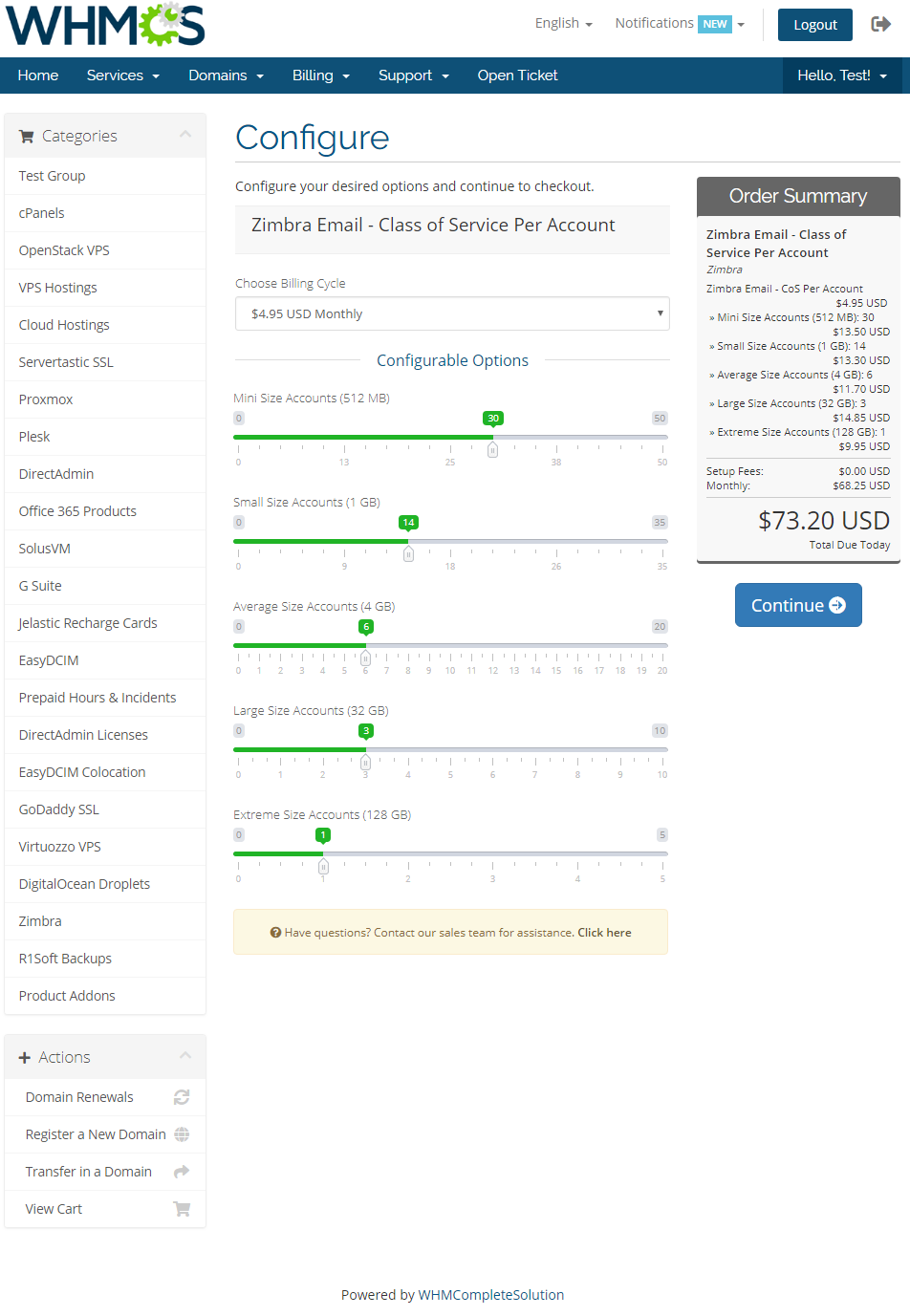Select Test Group category
Screen dimensions: 910x1316
105,176
